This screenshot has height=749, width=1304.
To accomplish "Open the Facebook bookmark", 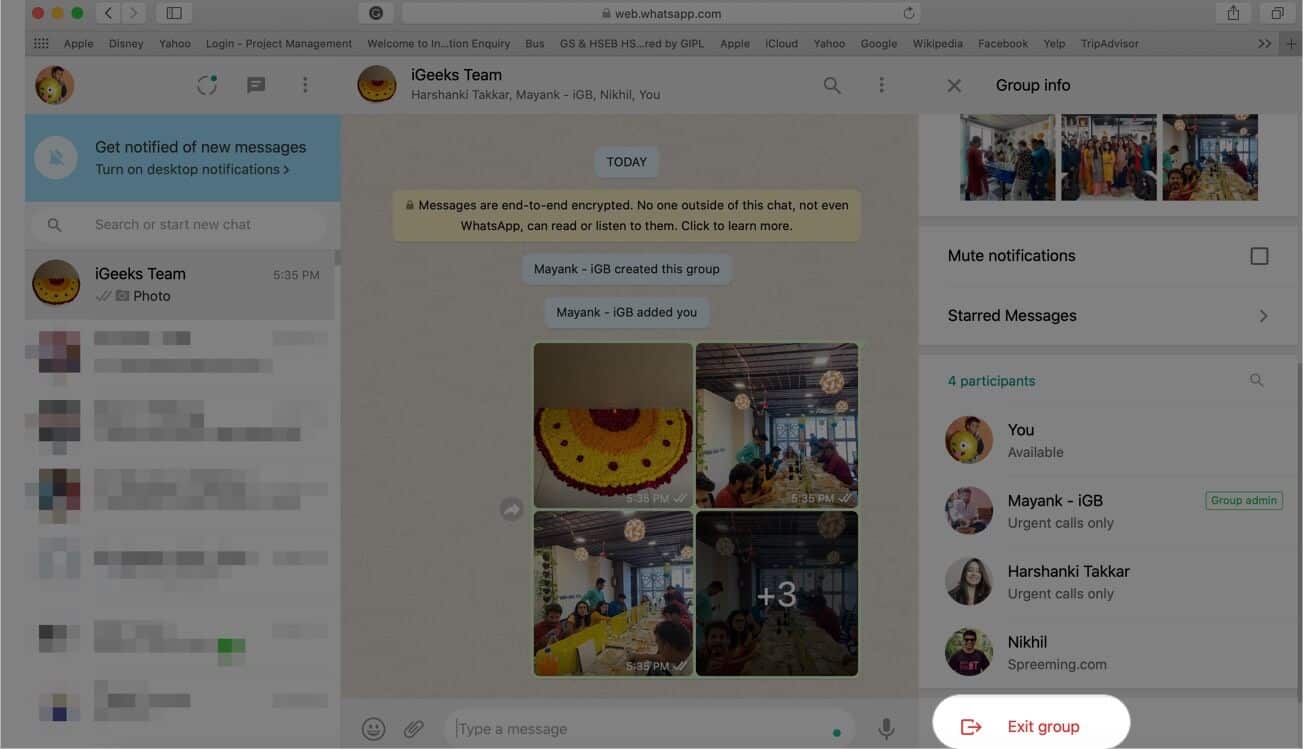I will point(1003,44).
